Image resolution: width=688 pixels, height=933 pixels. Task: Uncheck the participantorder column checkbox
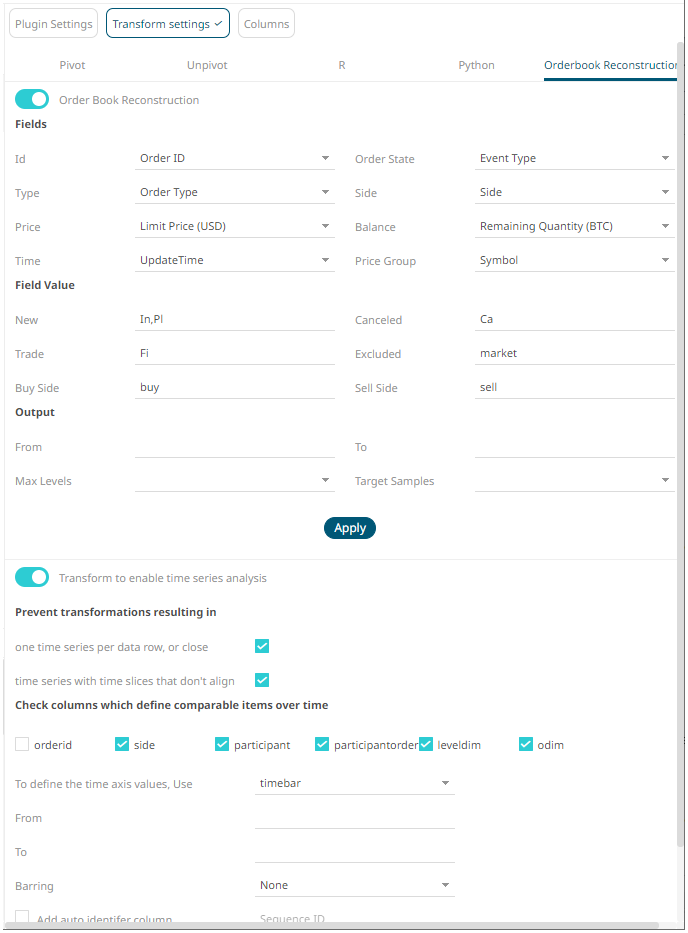[322, 744]
